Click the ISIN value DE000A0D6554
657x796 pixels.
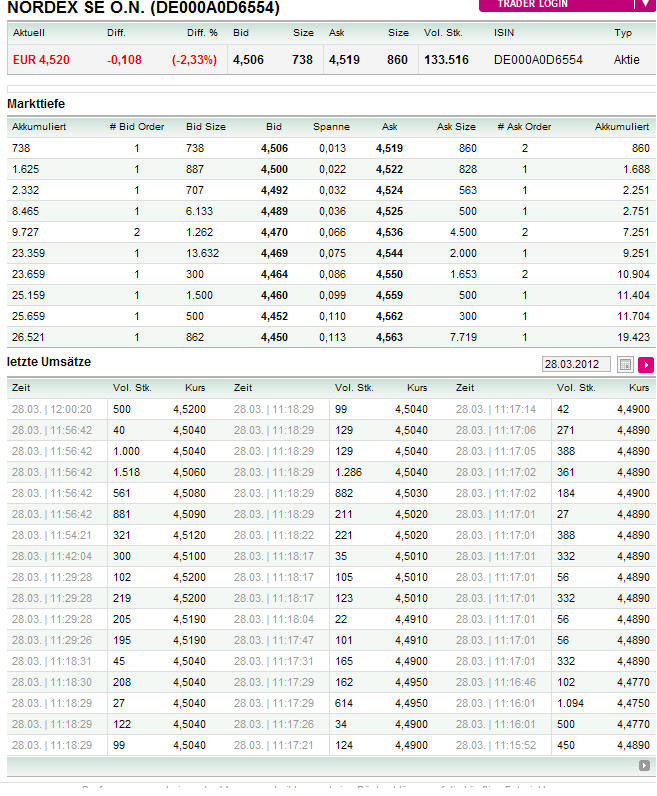(x=538, y=60)
